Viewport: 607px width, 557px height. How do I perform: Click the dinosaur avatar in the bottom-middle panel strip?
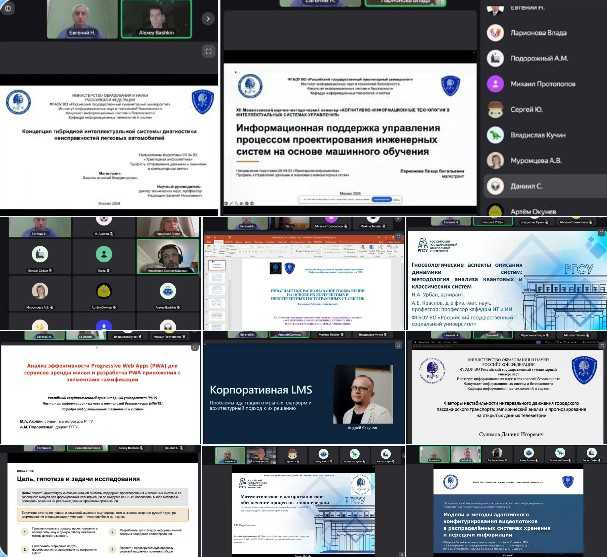[x=354, y=455]
